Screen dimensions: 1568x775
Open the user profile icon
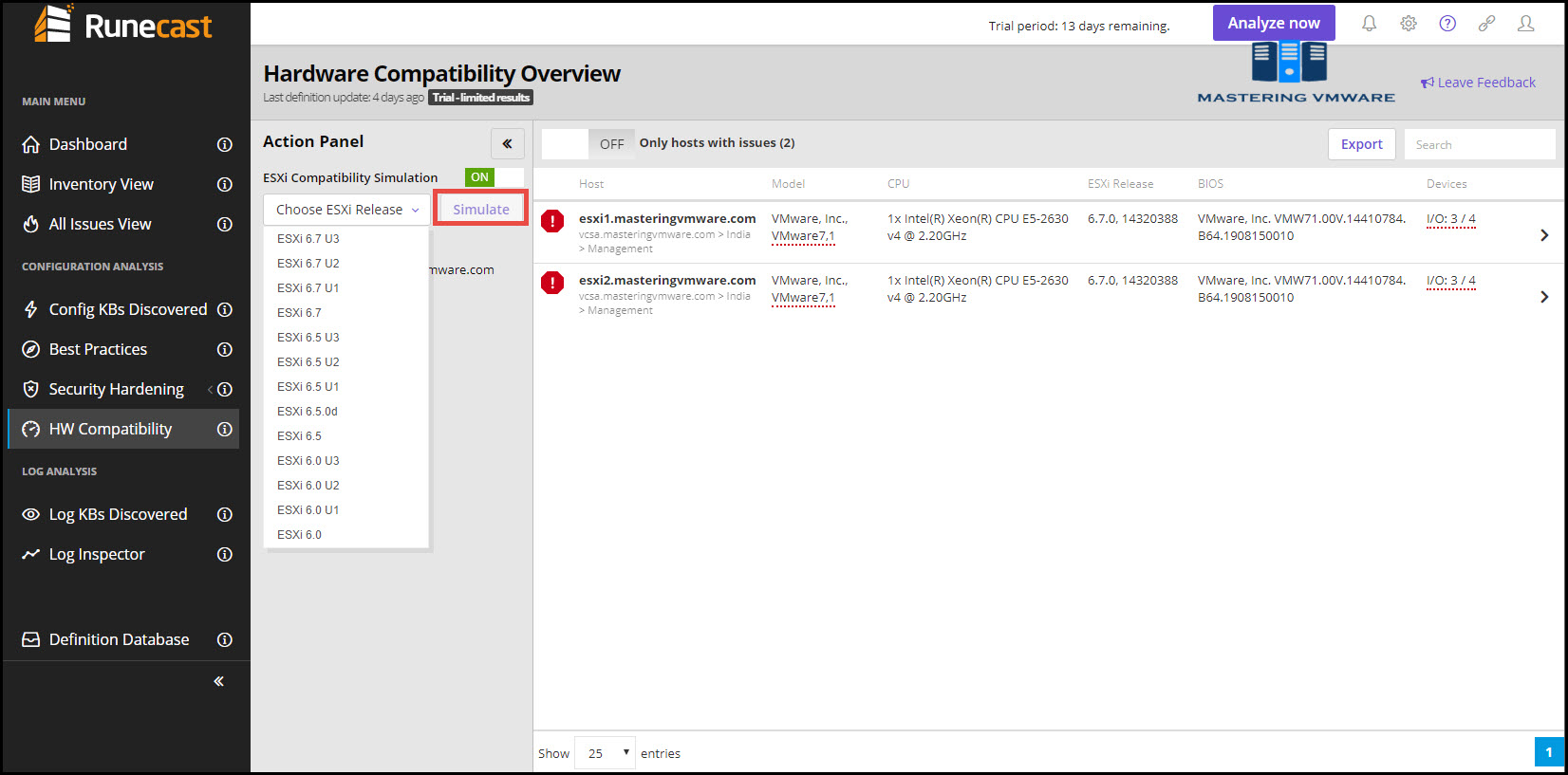coord(1525,24)
